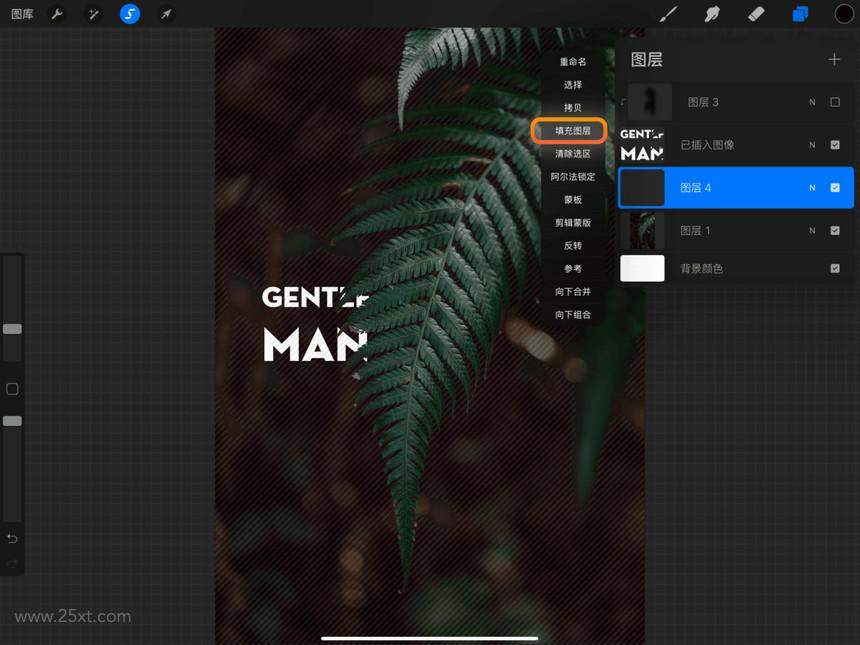Open the black active color swatch
This screenshot has width=860, height=645.
pos(844,14)
